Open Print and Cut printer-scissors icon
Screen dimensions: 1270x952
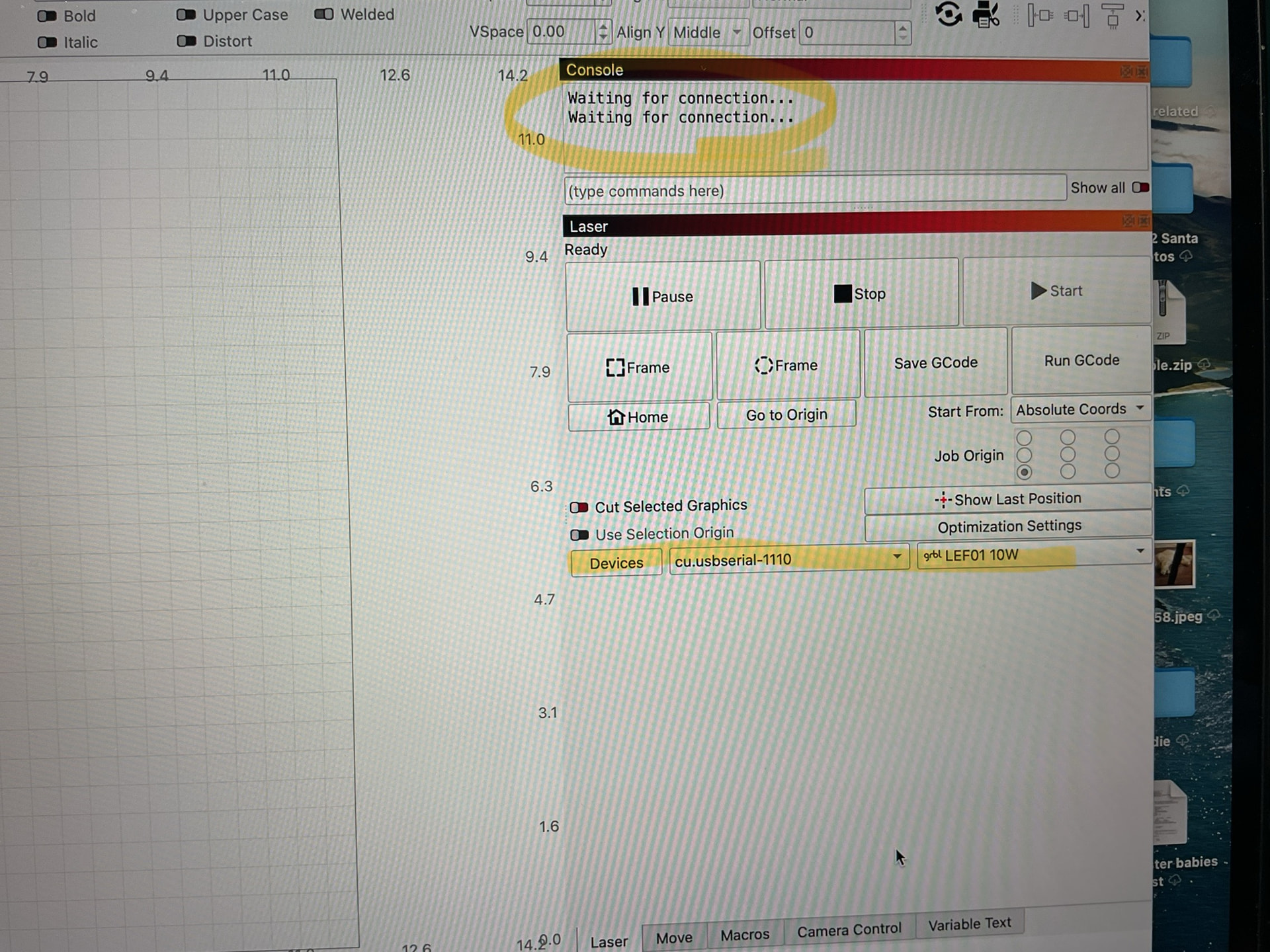(x=986, y=15)
